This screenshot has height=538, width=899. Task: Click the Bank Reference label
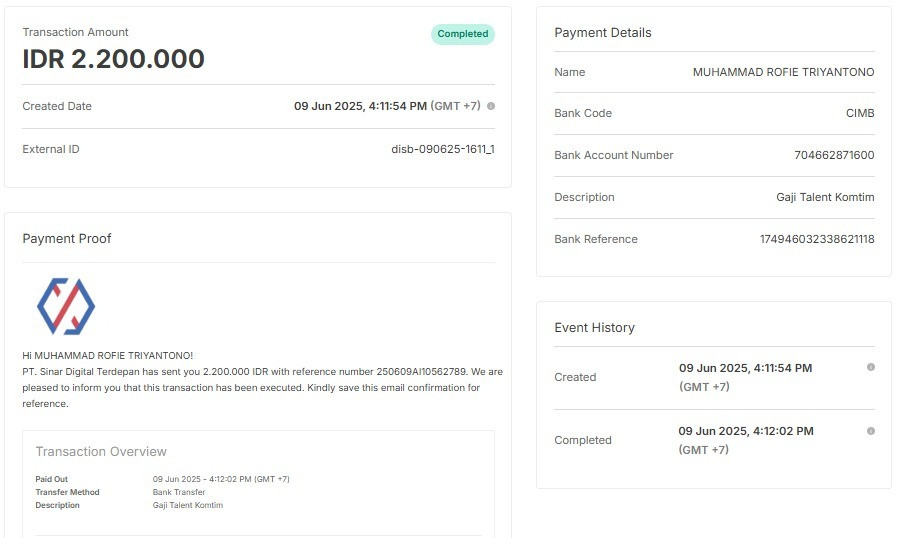(x=596, y=239)
